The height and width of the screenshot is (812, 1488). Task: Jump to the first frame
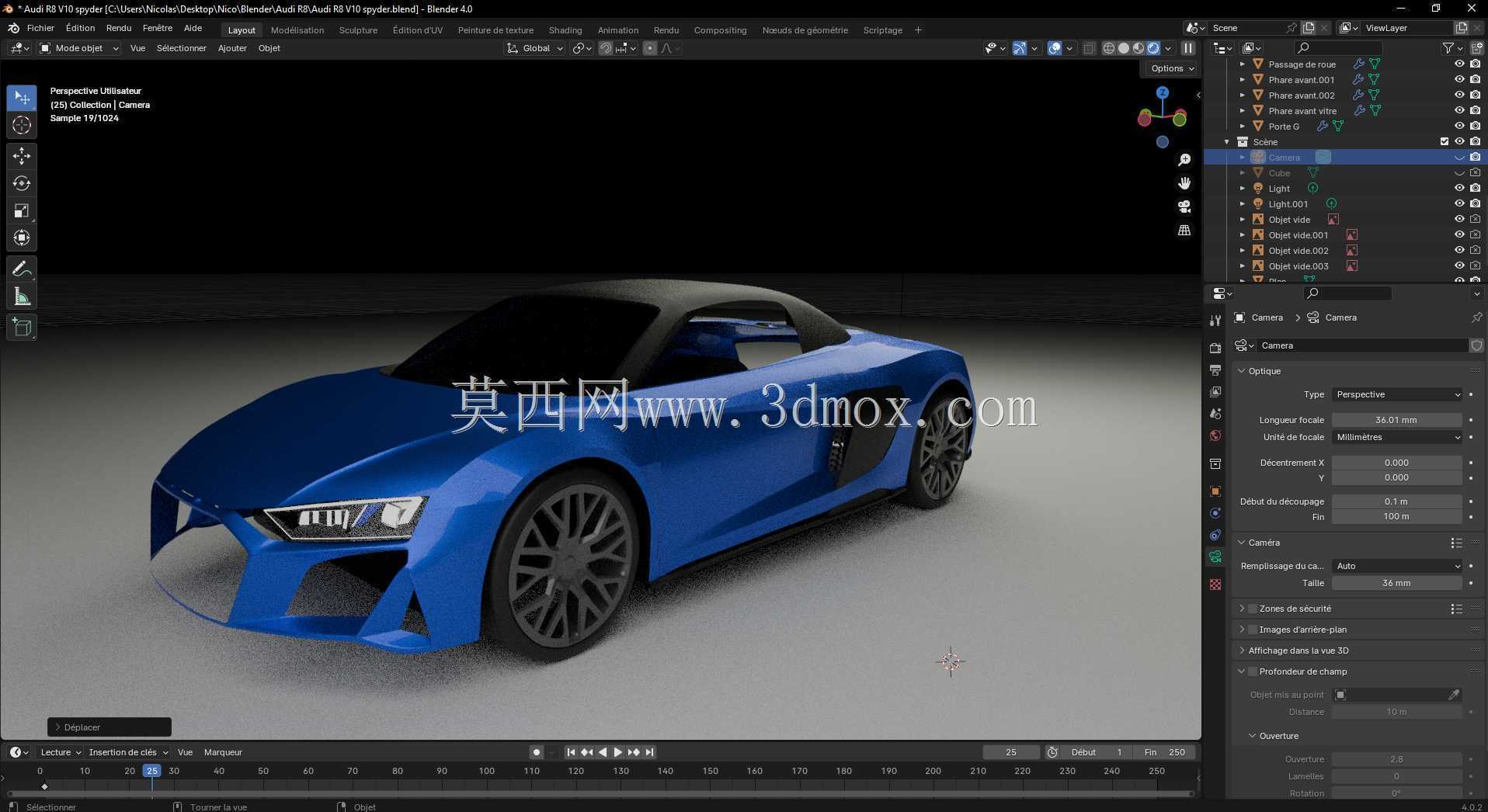pyautogui.click(x=571, y=752)
